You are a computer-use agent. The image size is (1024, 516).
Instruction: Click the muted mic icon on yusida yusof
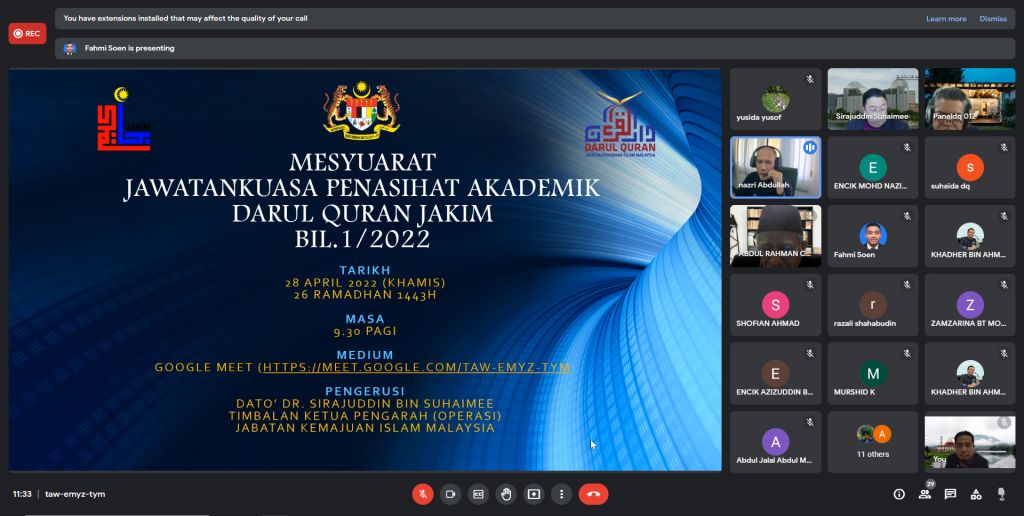(810, 79)
